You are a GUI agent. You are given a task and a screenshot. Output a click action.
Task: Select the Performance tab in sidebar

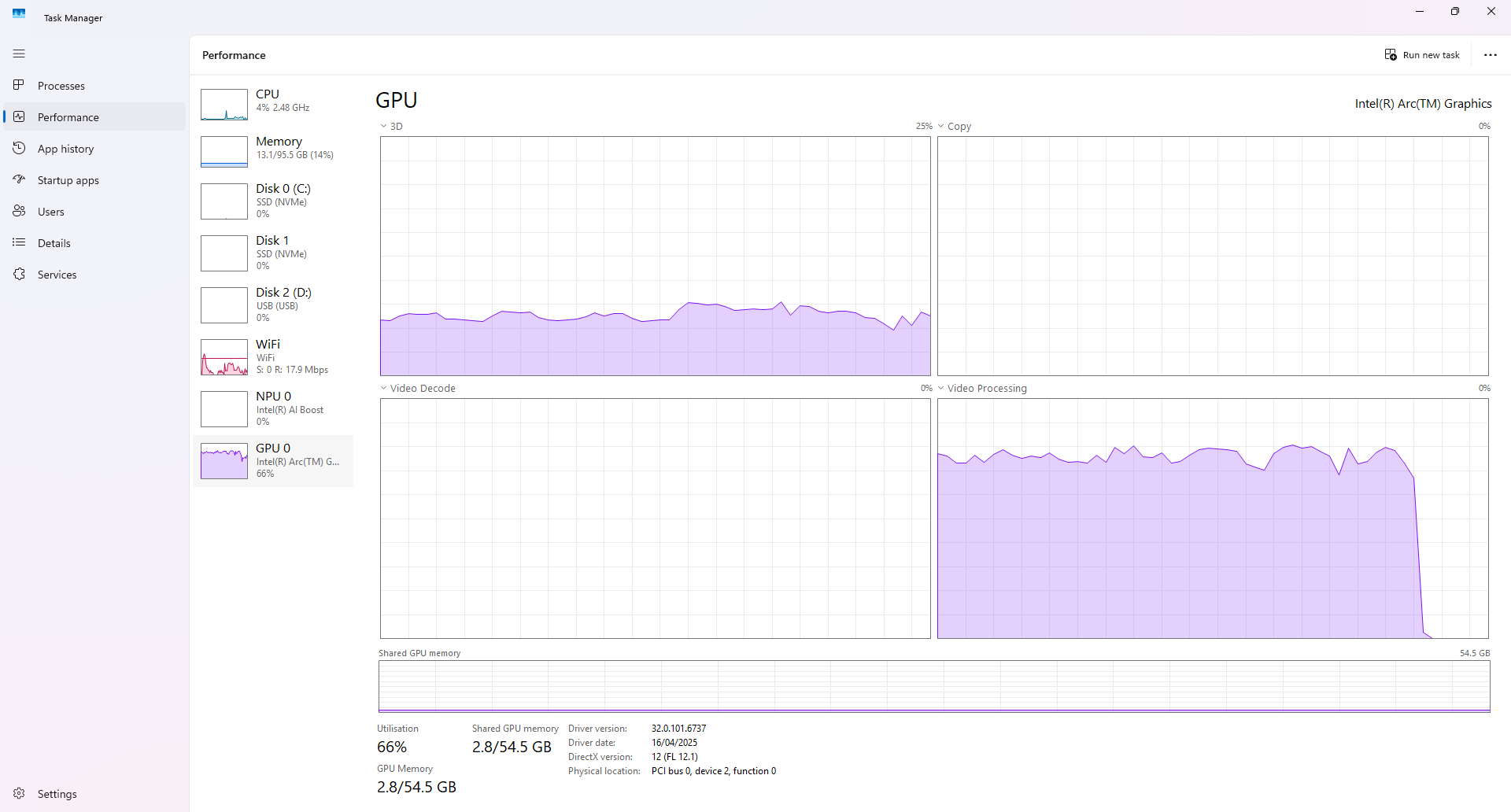click(68, 117)
